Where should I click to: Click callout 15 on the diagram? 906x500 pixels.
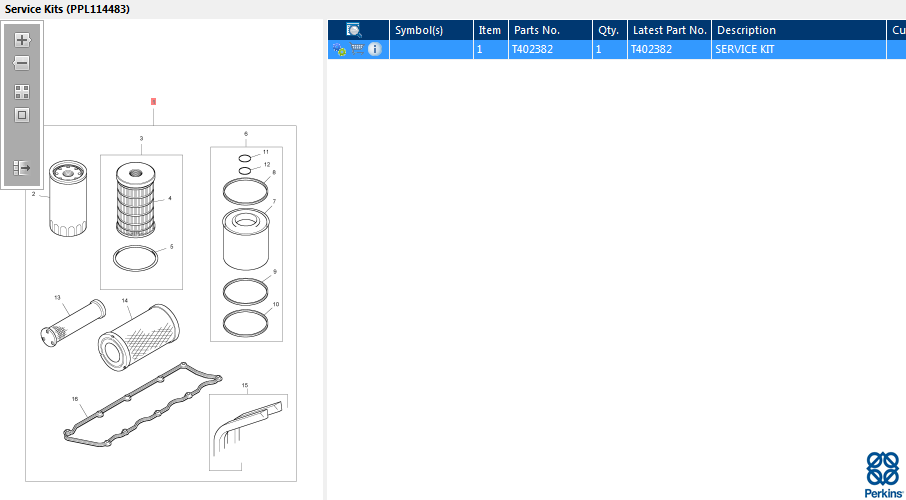coord(245,385)
